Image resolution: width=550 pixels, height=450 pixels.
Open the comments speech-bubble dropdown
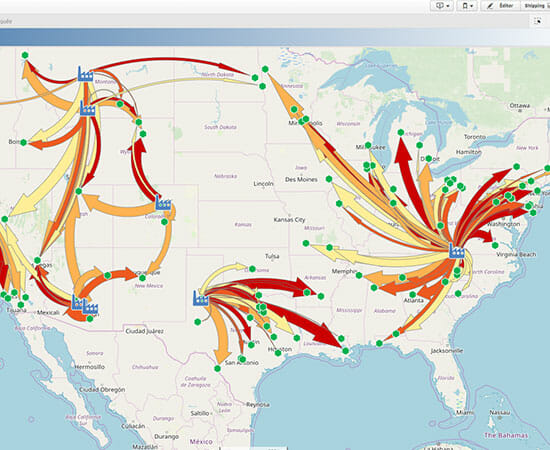tap(442, 6)
